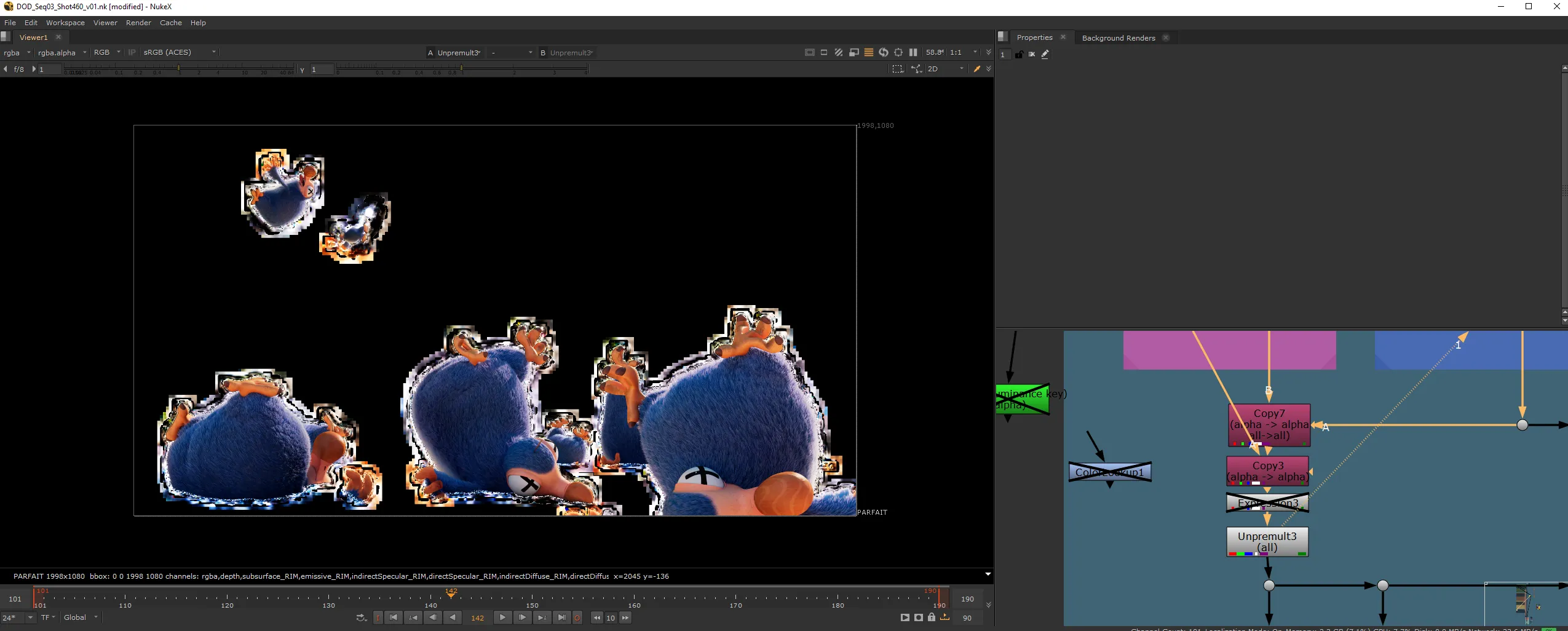Skip back by ten frames

click(x=597, y=618)
